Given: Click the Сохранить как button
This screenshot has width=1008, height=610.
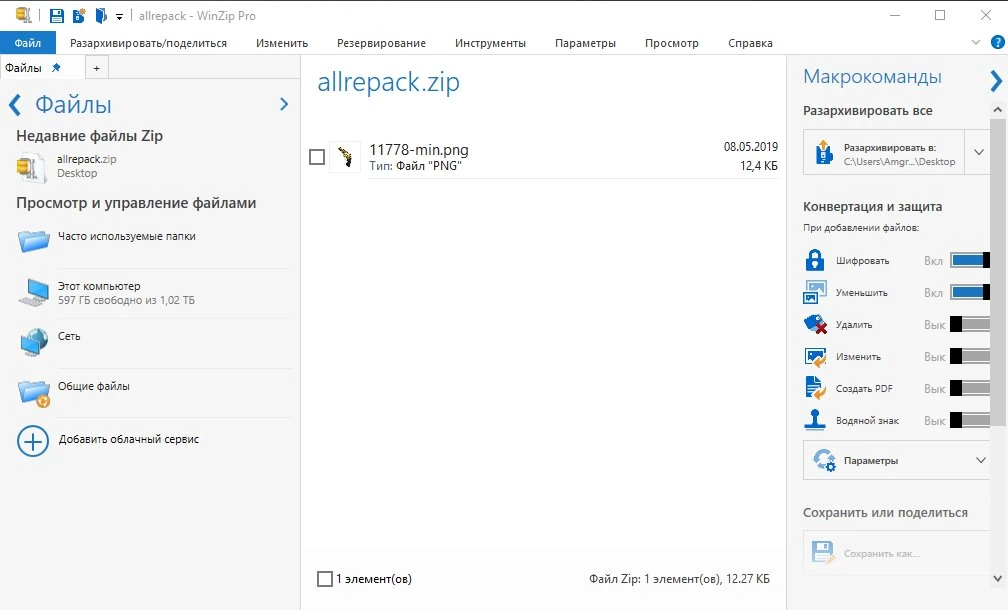Looking at the screenshot, I should (896, 553).
